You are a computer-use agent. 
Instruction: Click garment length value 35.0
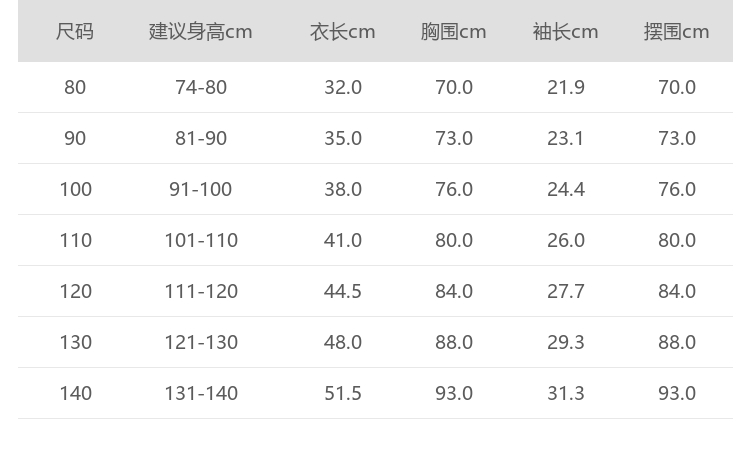coord(343,138)
